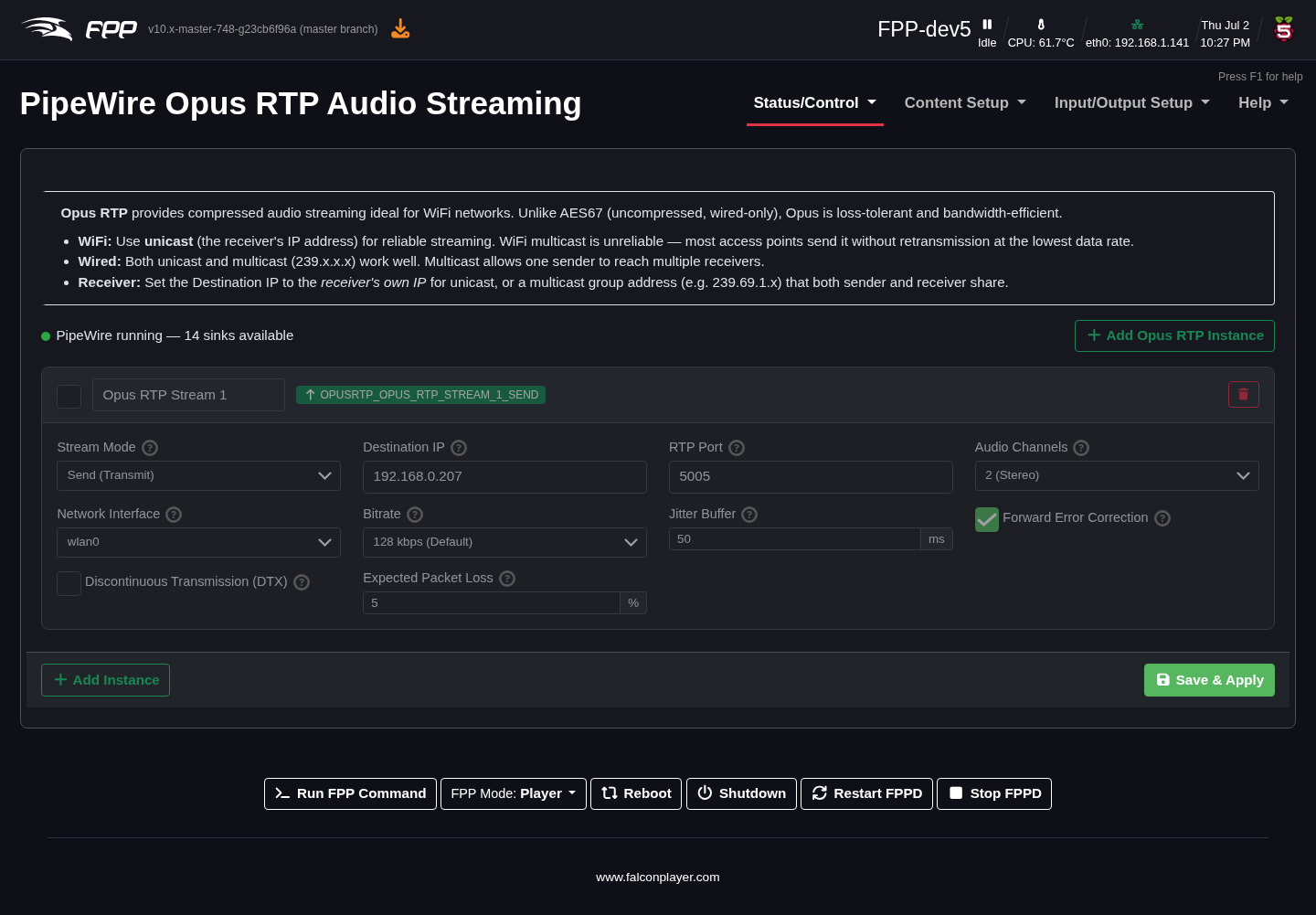Screen dimensions: 1316x915
Task: Click the Add Instance button
Action: pos(105,680)
